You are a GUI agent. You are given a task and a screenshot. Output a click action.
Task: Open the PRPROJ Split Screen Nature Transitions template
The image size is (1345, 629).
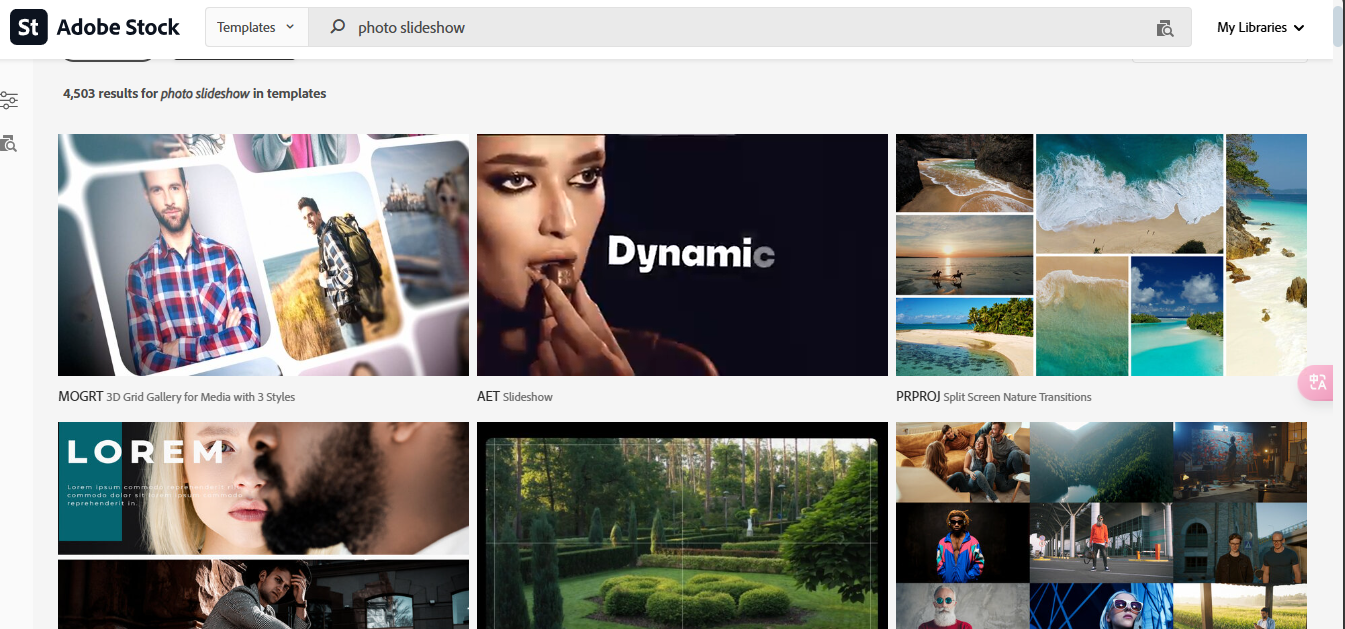(993, 396)
